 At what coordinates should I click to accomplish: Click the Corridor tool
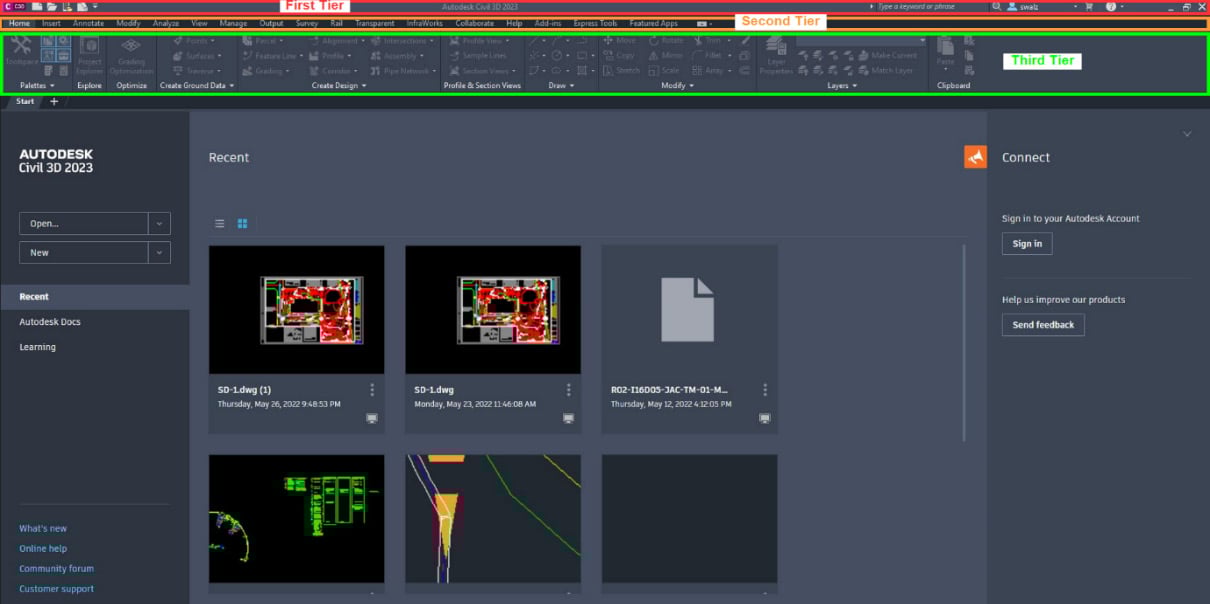[x=332, y=71]
